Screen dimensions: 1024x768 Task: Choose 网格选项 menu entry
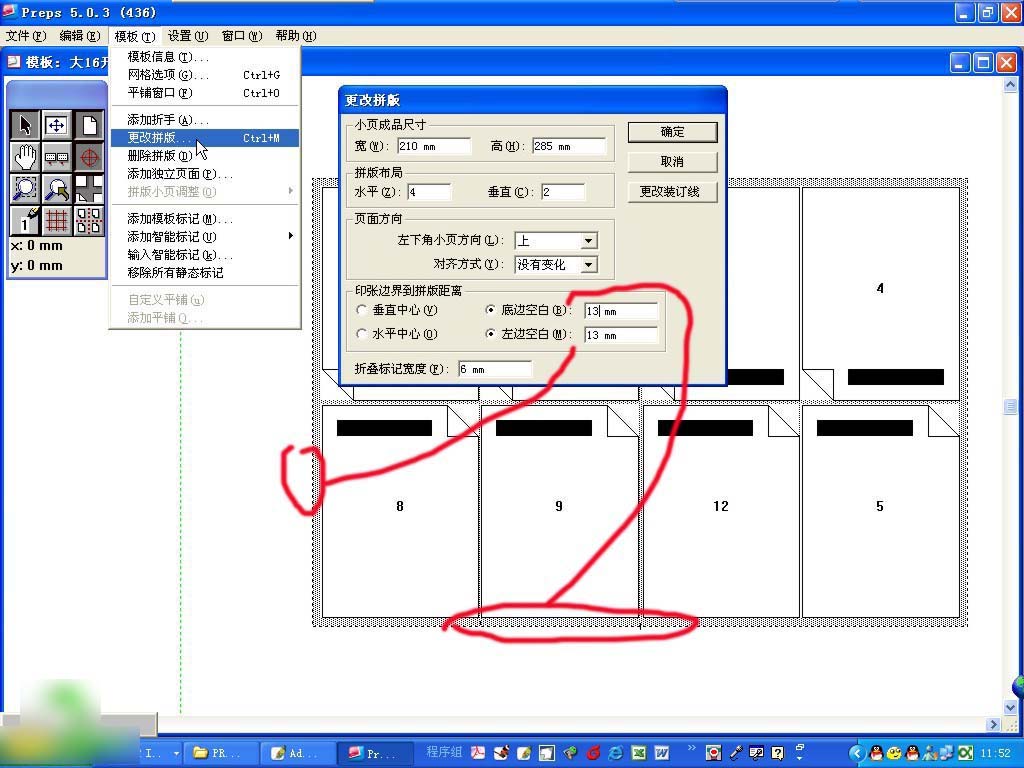[x=204, y=75]
